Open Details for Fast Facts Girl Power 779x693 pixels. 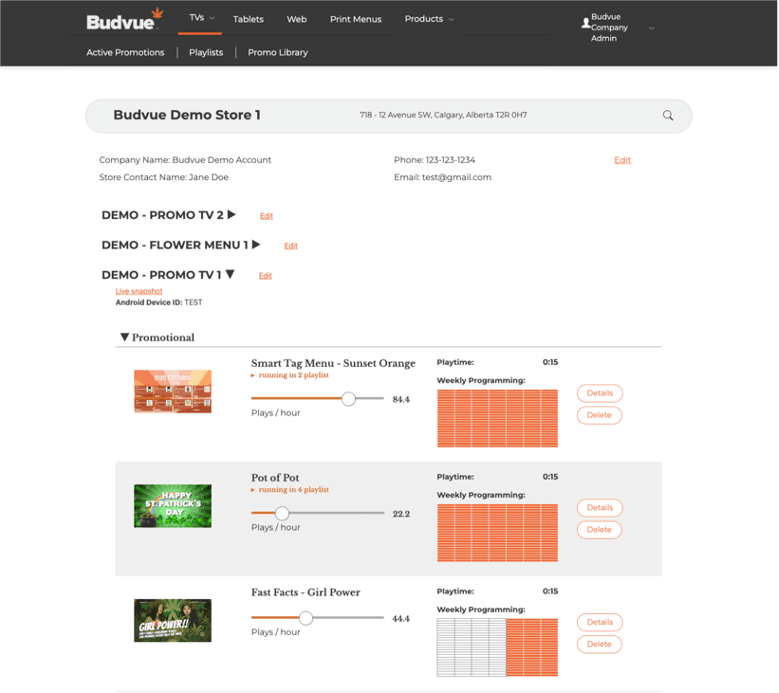600,622
